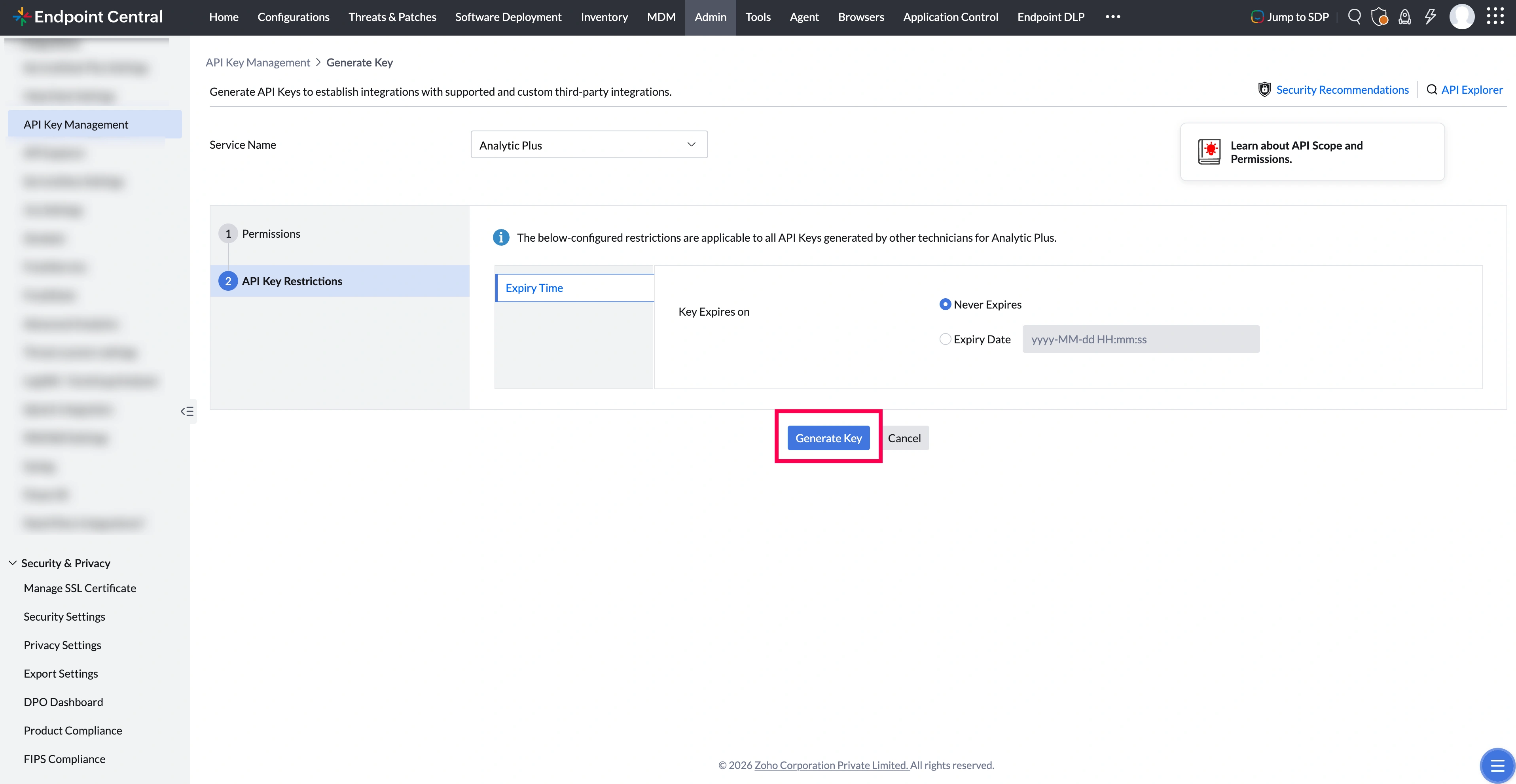Viewport: 1516px width, 784px height.
Task: Select the Expiry Time tab
Action: point(575,288)
